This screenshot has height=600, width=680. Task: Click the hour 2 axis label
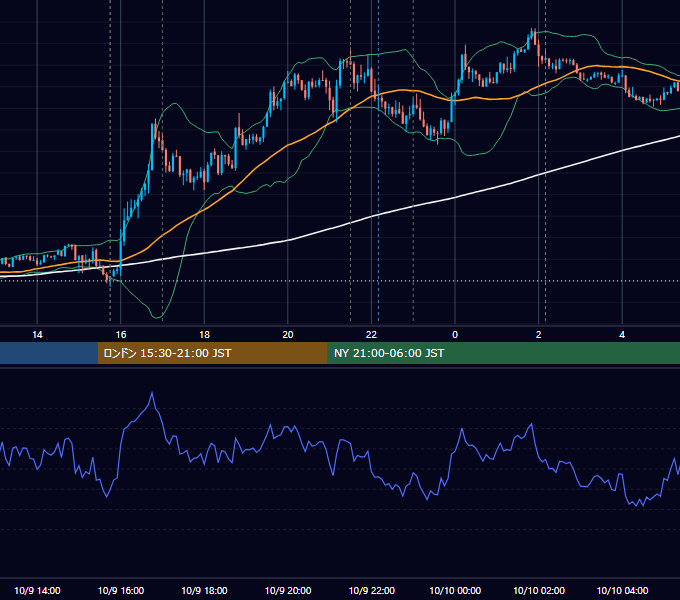click(539, 335)
